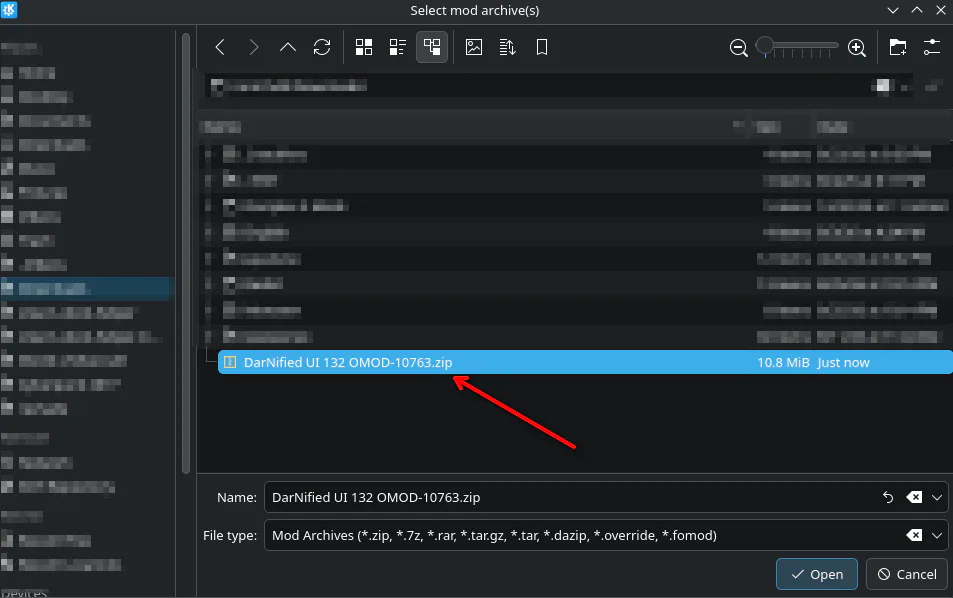Open the dialog options menu
953x598 pixels.
(x=932, y=47)
